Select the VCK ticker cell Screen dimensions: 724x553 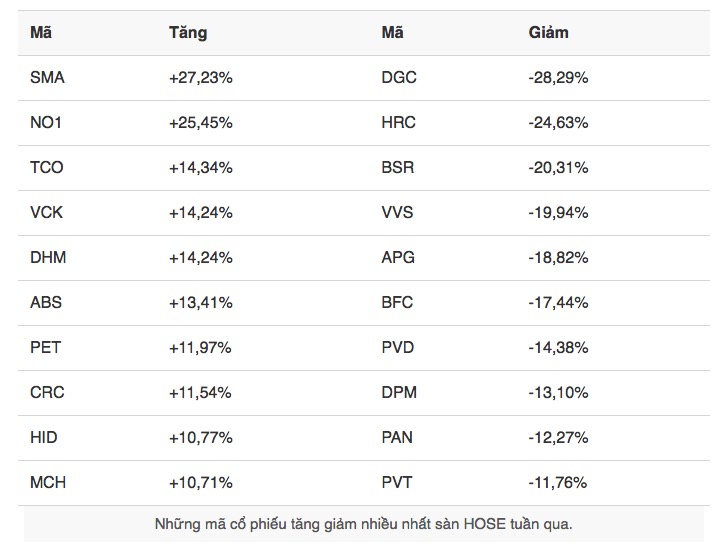tap(47, 213)
